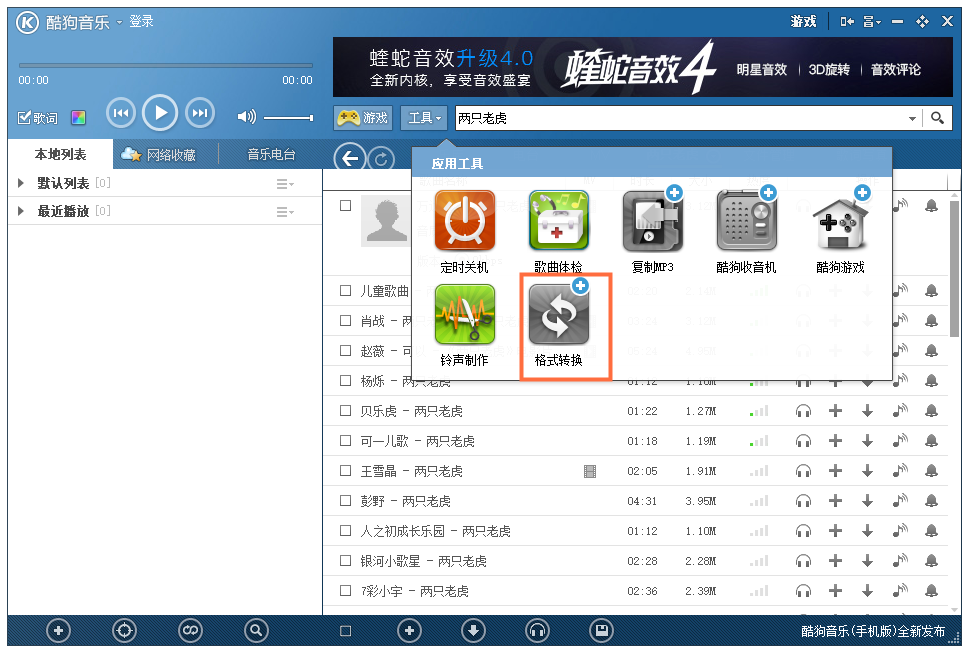
Task: Check the box for 贝乐虎 - 两只老虎
Action: pos(346,410)
